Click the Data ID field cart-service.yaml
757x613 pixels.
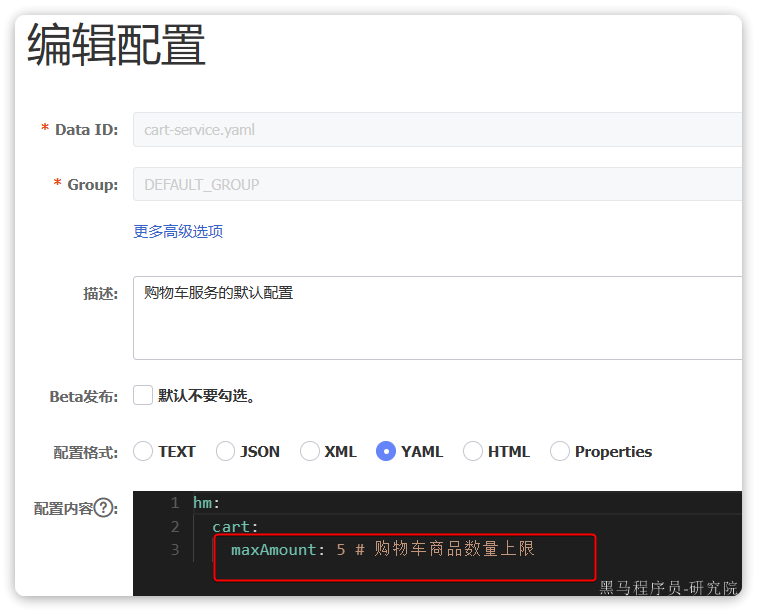click(x=437, y=129)
